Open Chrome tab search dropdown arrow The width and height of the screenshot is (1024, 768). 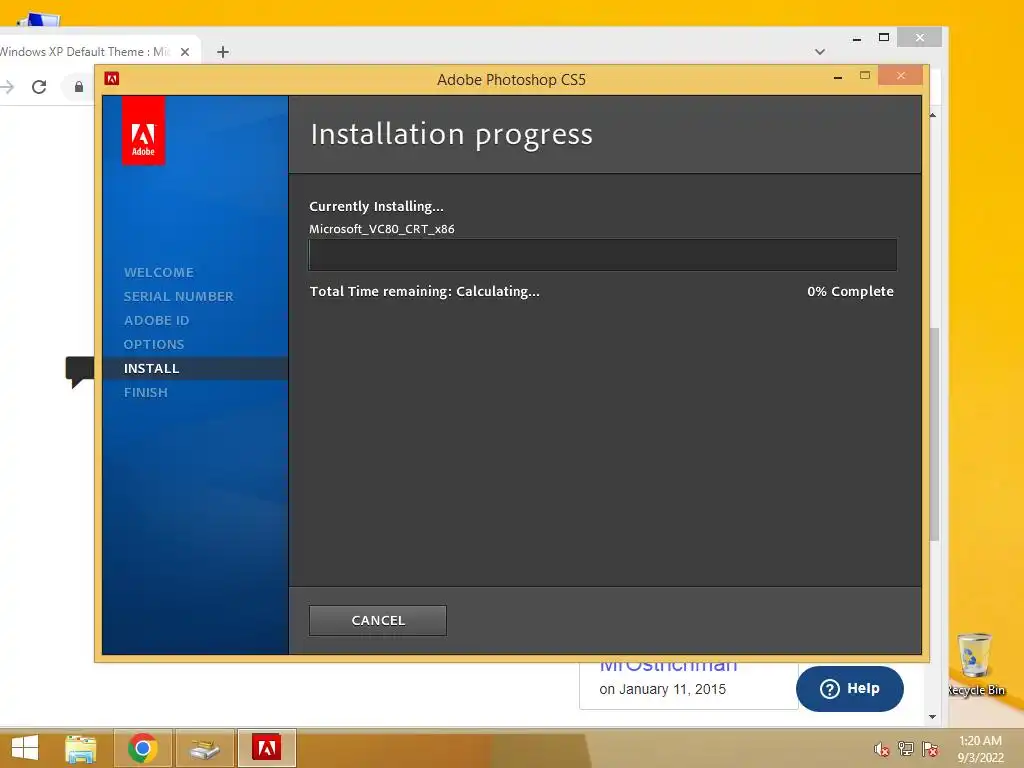coord(820,52)
